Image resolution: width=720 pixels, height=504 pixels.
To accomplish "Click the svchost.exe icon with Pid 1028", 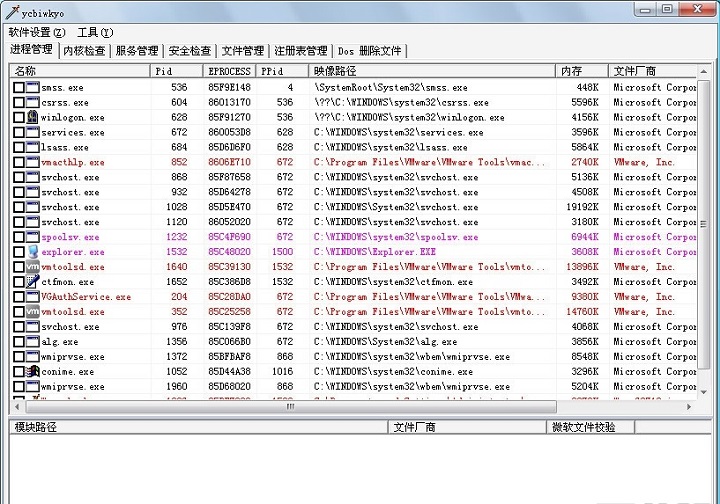I will (33, 207).
